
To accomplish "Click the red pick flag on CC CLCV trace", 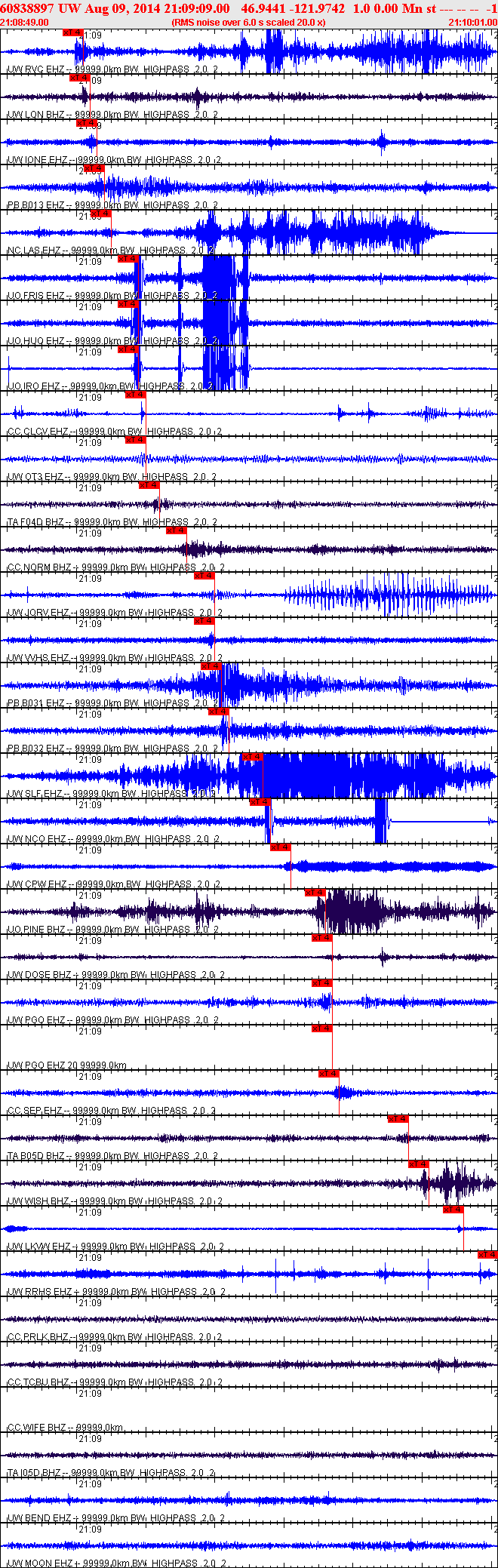I will click(x=135, y=395).
